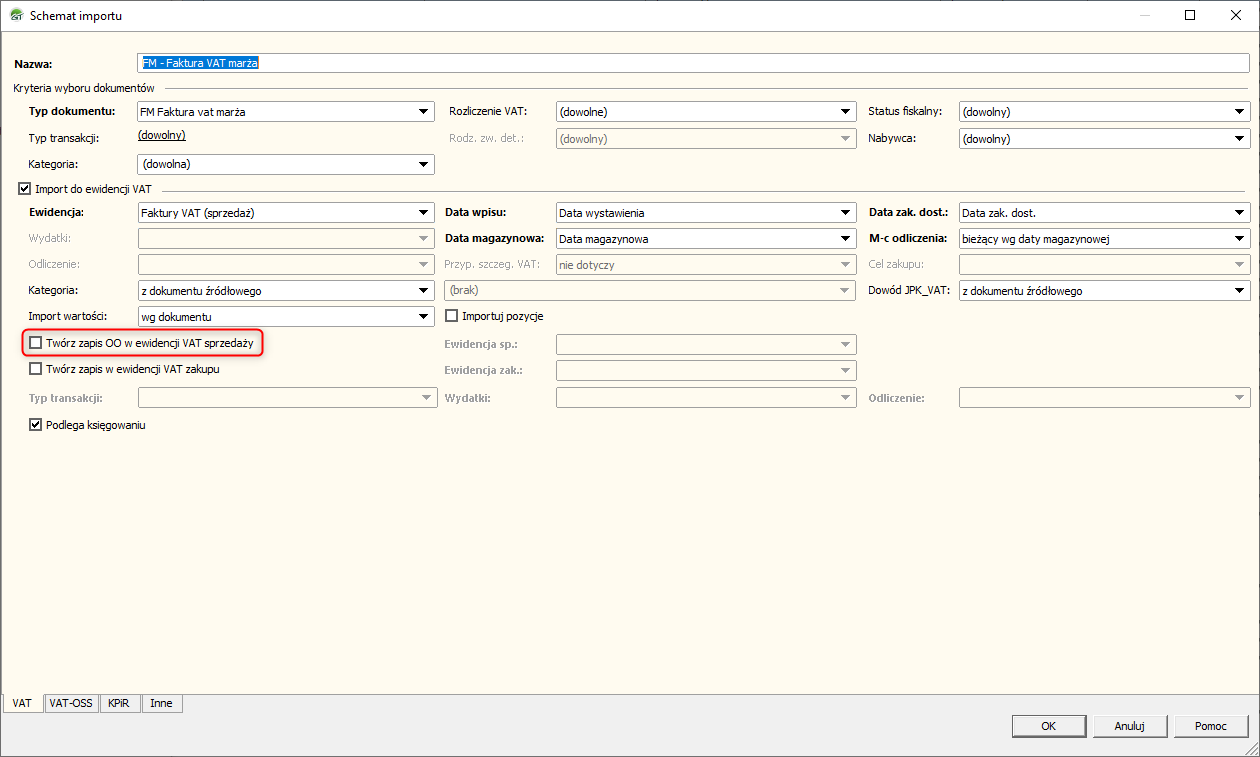
Task: Minimize the Schemat importu window
Action: point(1144,16)
